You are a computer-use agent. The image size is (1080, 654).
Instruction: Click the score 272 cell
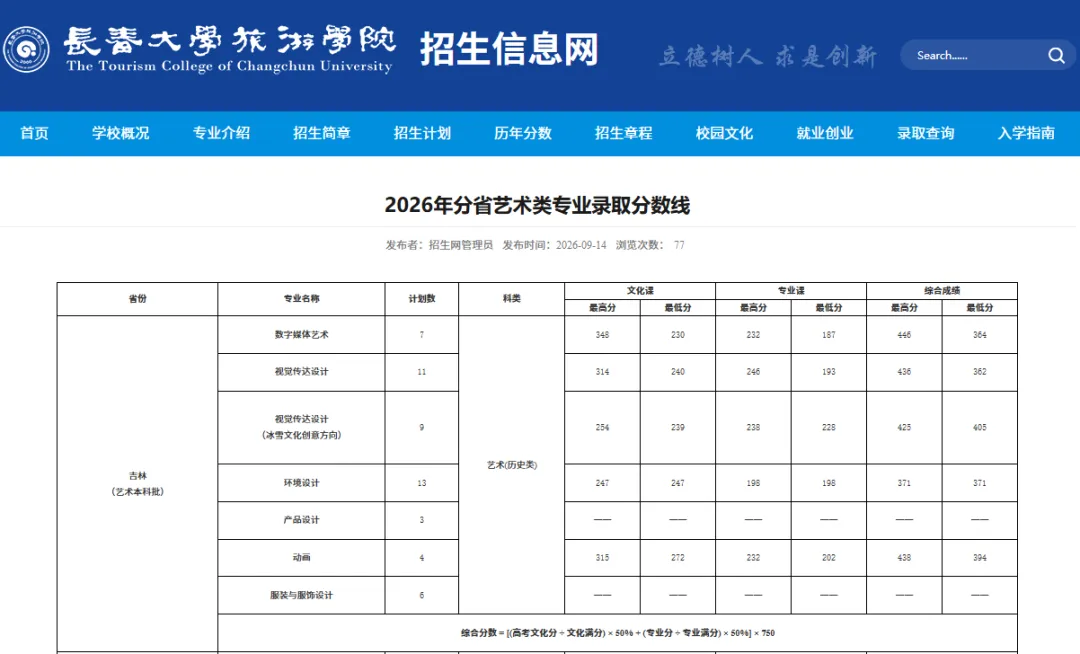pyautogui.click(x=678, y=558)
